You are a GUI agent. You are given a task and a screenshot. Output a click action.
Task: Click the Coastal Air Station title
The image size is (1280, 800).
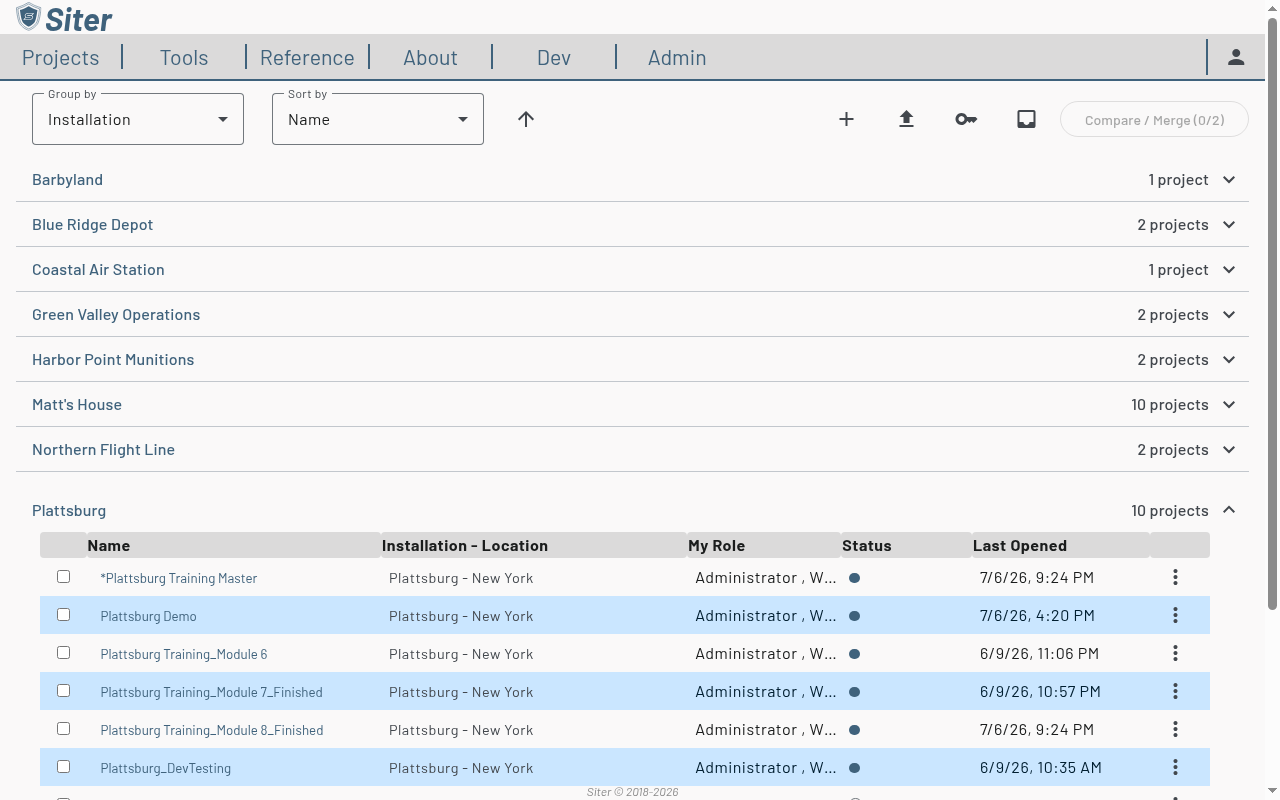tap(98, 270)
